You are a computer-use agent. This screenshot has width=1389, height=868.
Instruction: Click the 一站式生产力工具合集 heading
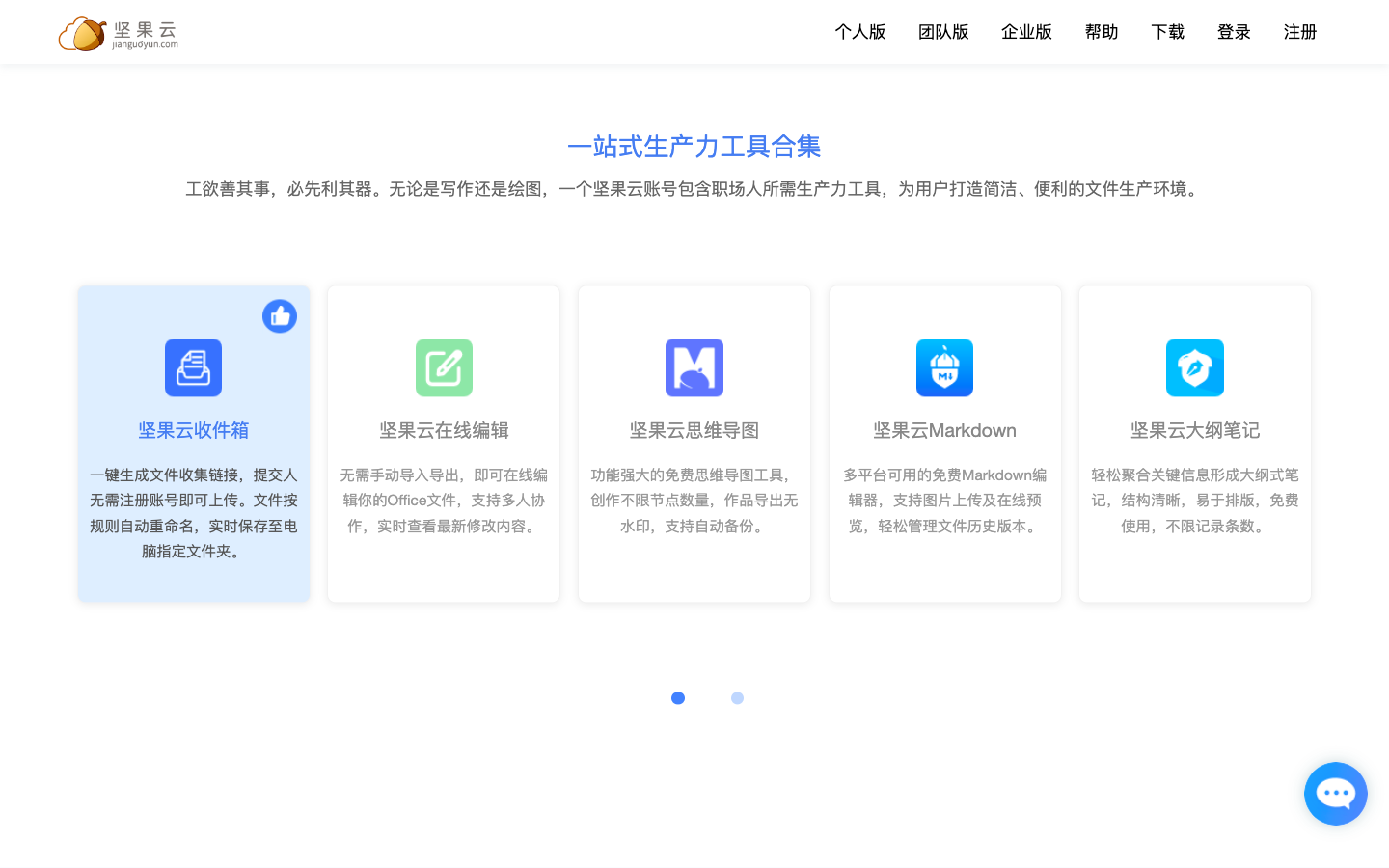click(694, 147)
